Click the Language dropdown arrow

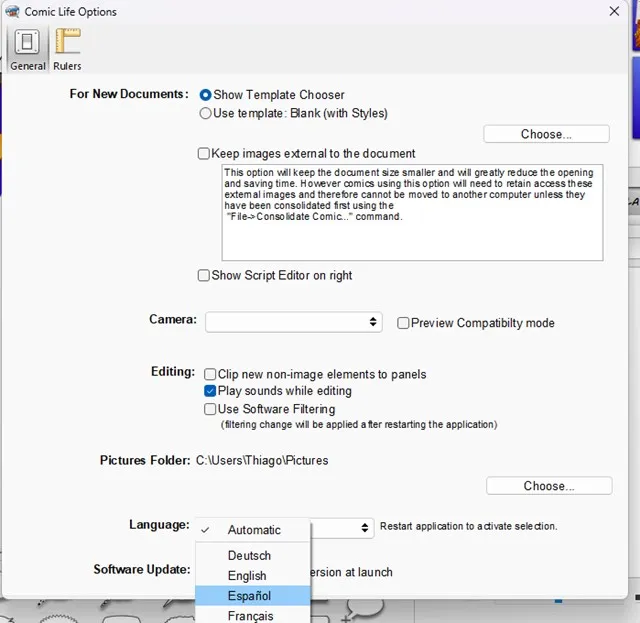[x=366, y=527]
